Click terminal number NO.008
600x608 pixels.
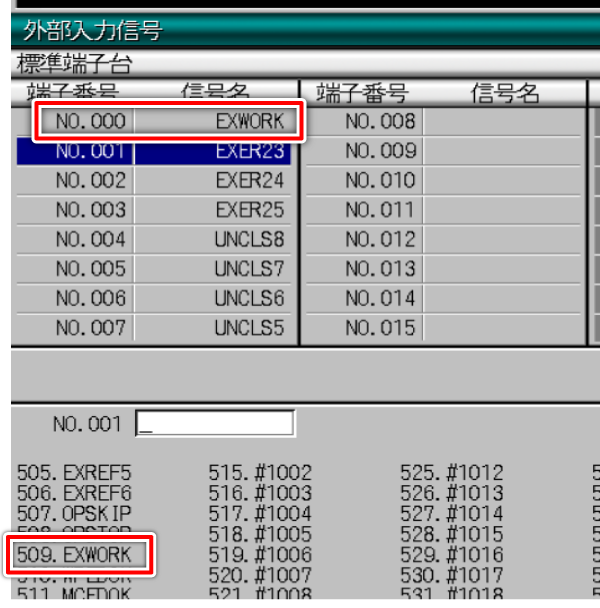(379, 122)
